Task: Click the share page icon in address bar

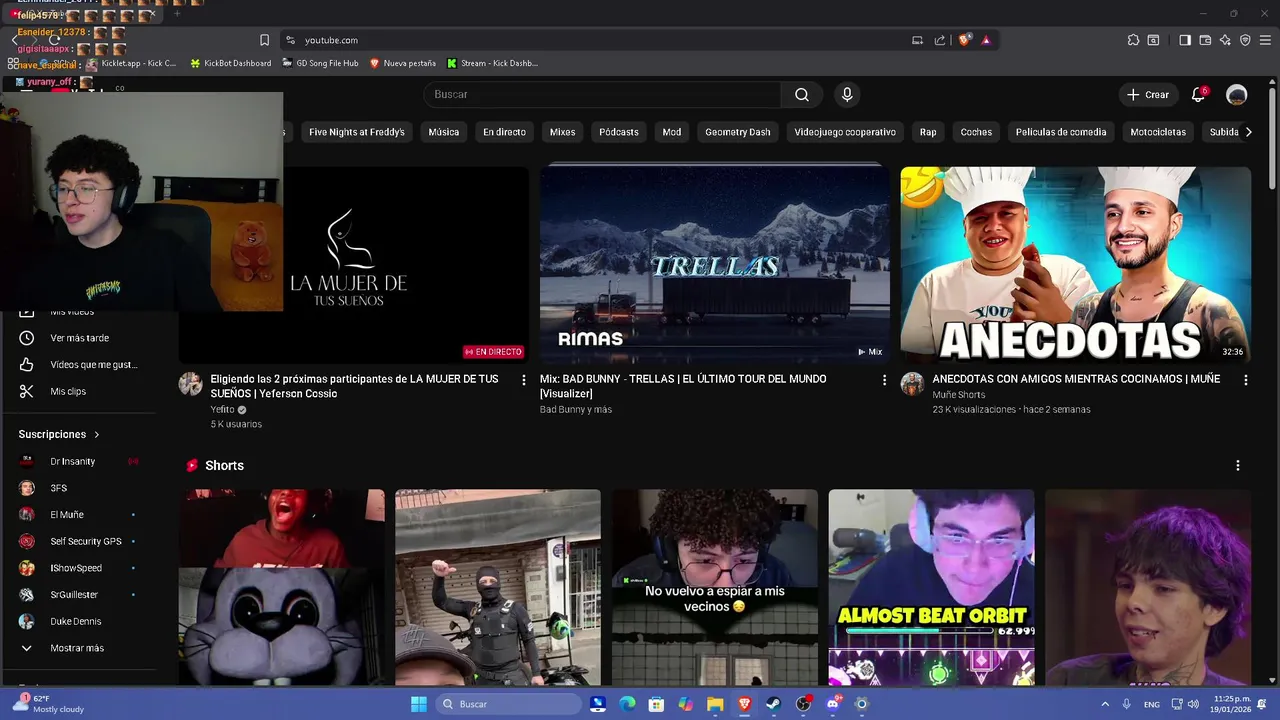Action: click(x=940, y=40)
